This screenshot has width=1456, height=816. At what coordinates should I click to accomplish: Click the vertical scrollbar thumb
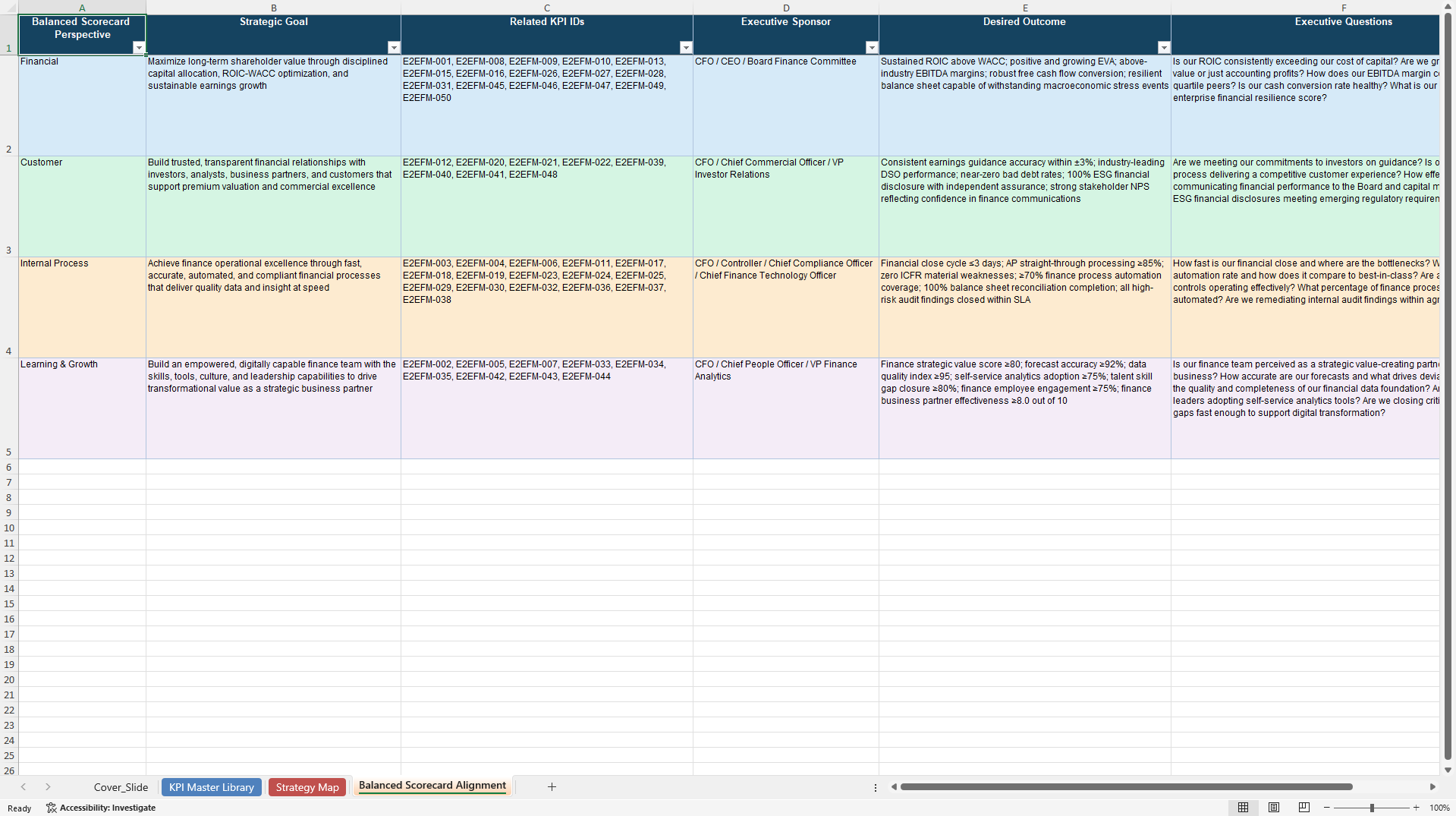tap(1448, 387)
